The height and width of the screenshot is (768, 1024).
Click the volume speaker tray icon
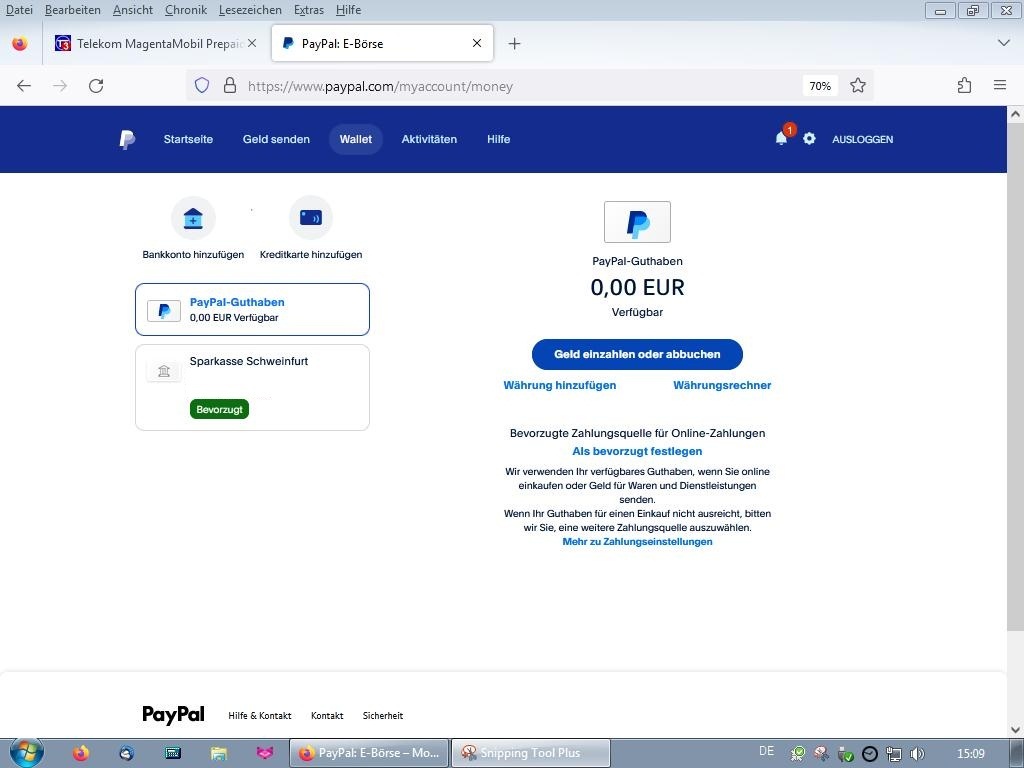pyautogui.click(x=918, y=754)
